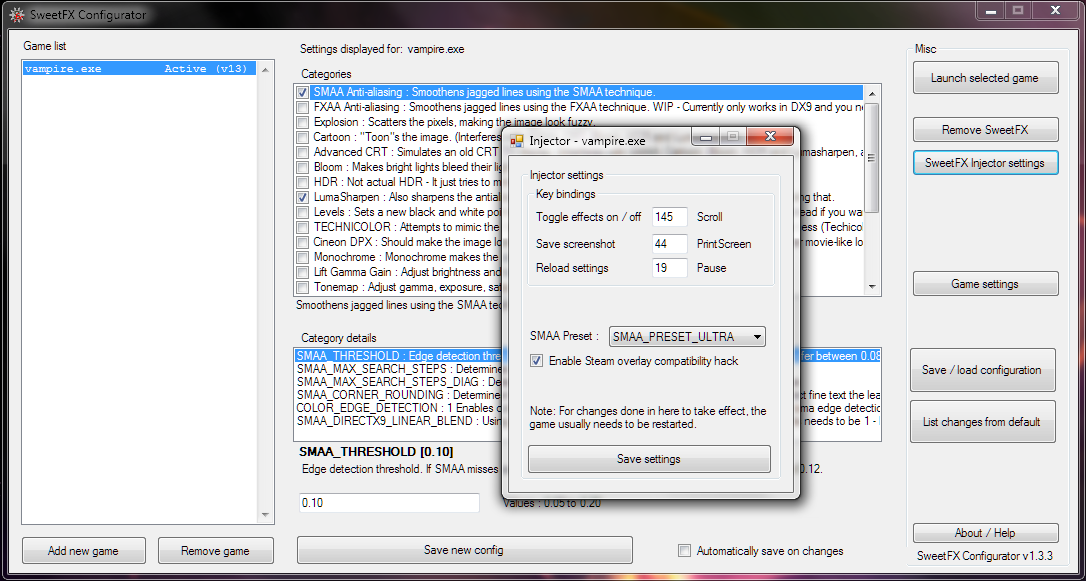Enable the Explosion effect checkbox
The image size is (1086, 581).
pyautogui.click(x=303, y=123)
